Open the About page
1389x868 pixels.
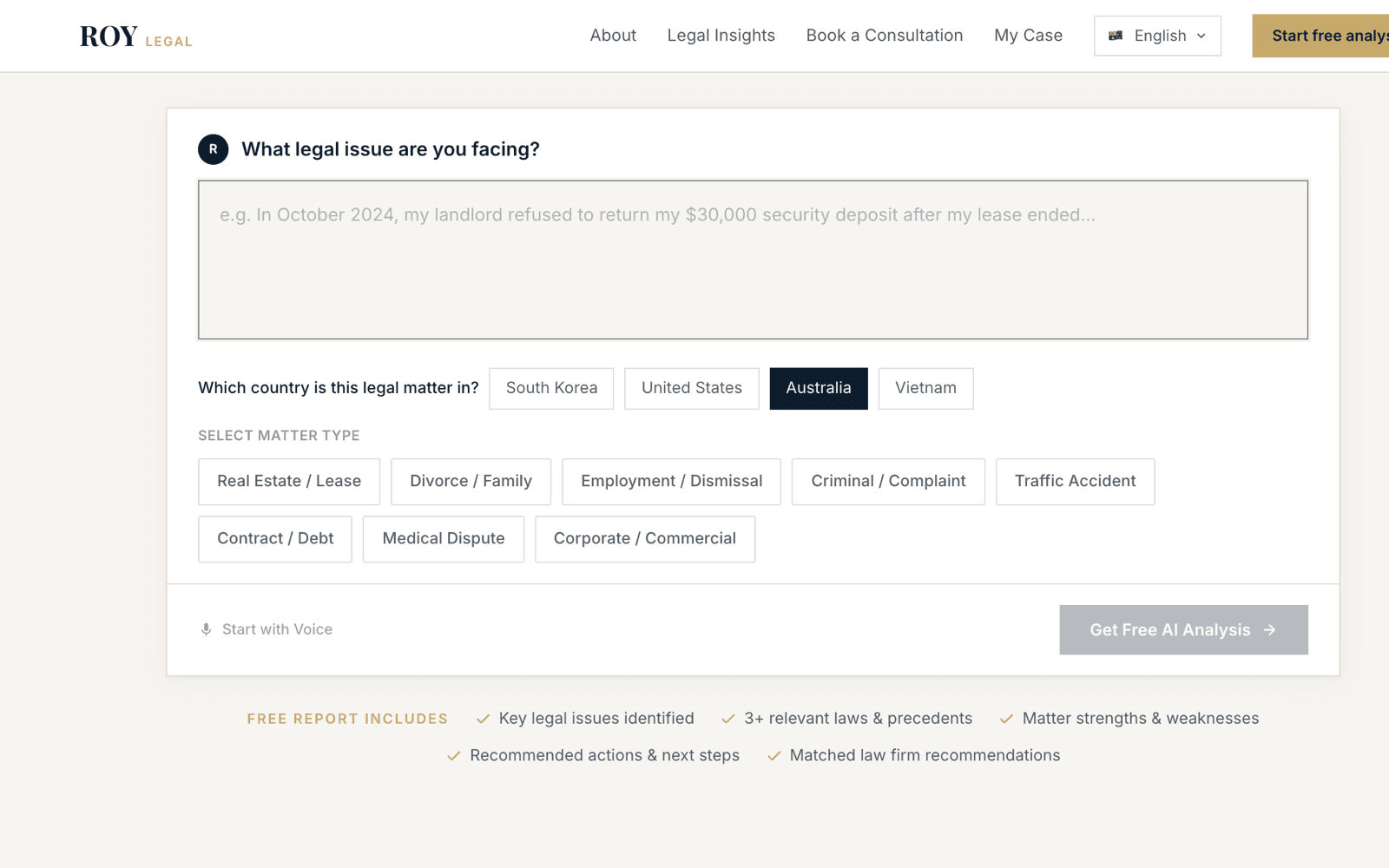pyautogui.click(x=613, y=36)
